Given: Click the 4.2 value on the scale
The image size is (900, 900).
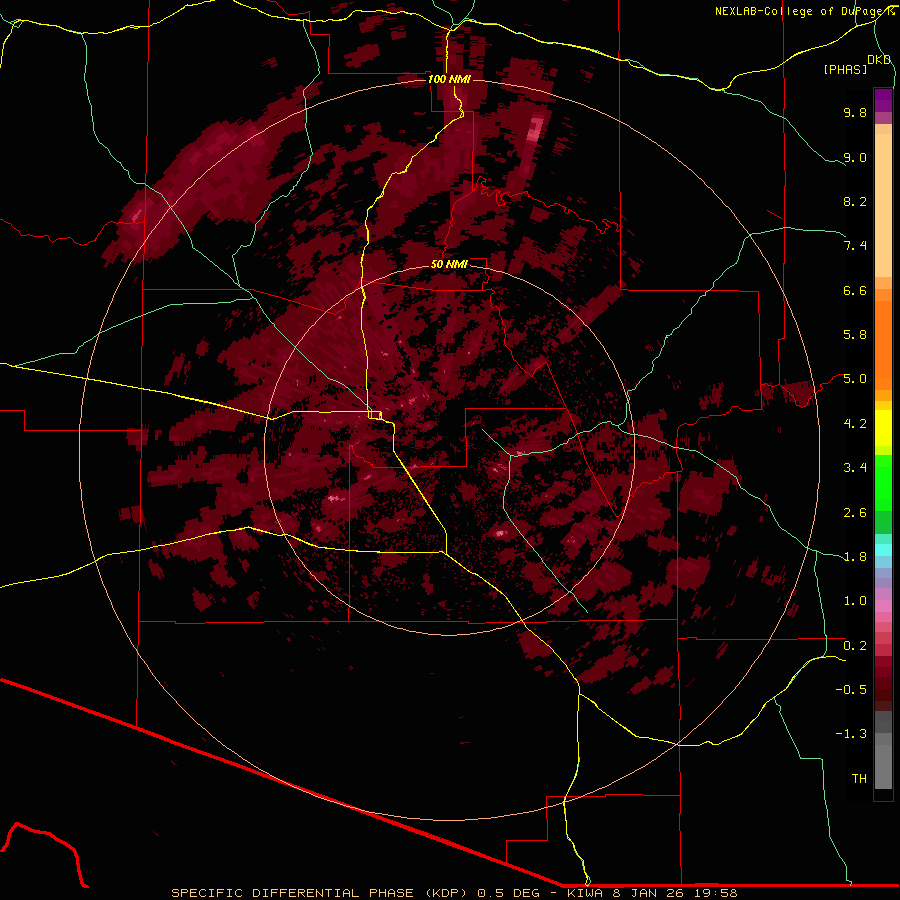Looking at the screenshot, I should (x=855, y=424).
